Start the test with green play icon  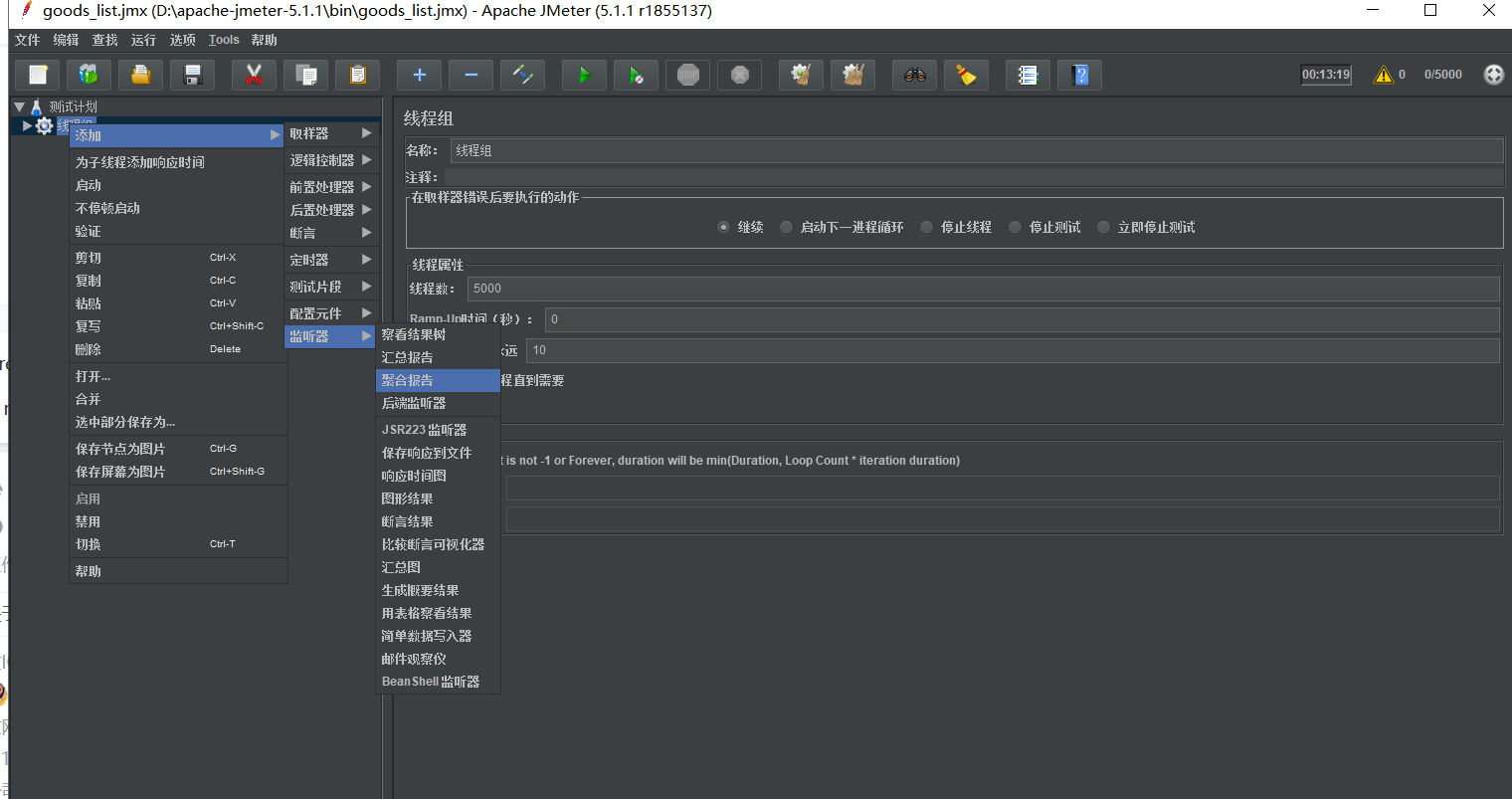pos(585,75)
